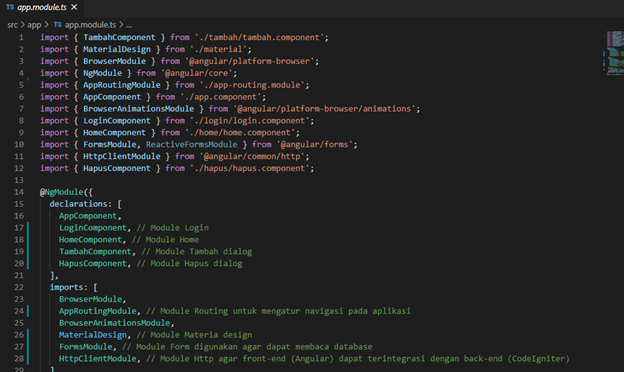Image resolution: width=624 pixels, height=372 pixels.
Task: Click the Module Http CodeIgniter comment
Action: pos(358,359)
